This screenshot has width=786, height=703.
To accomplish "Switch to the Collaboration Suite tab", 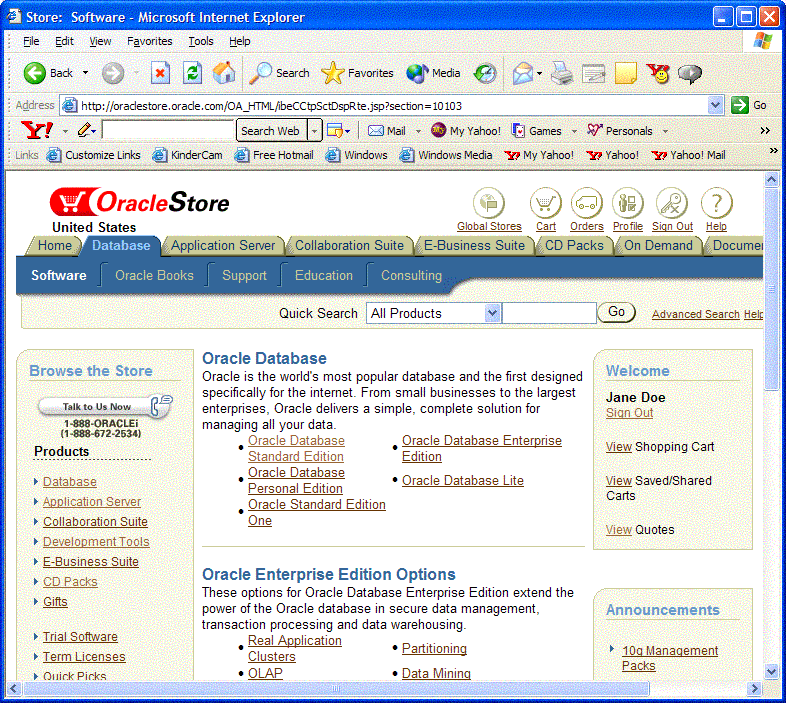I will click(349, 246).
